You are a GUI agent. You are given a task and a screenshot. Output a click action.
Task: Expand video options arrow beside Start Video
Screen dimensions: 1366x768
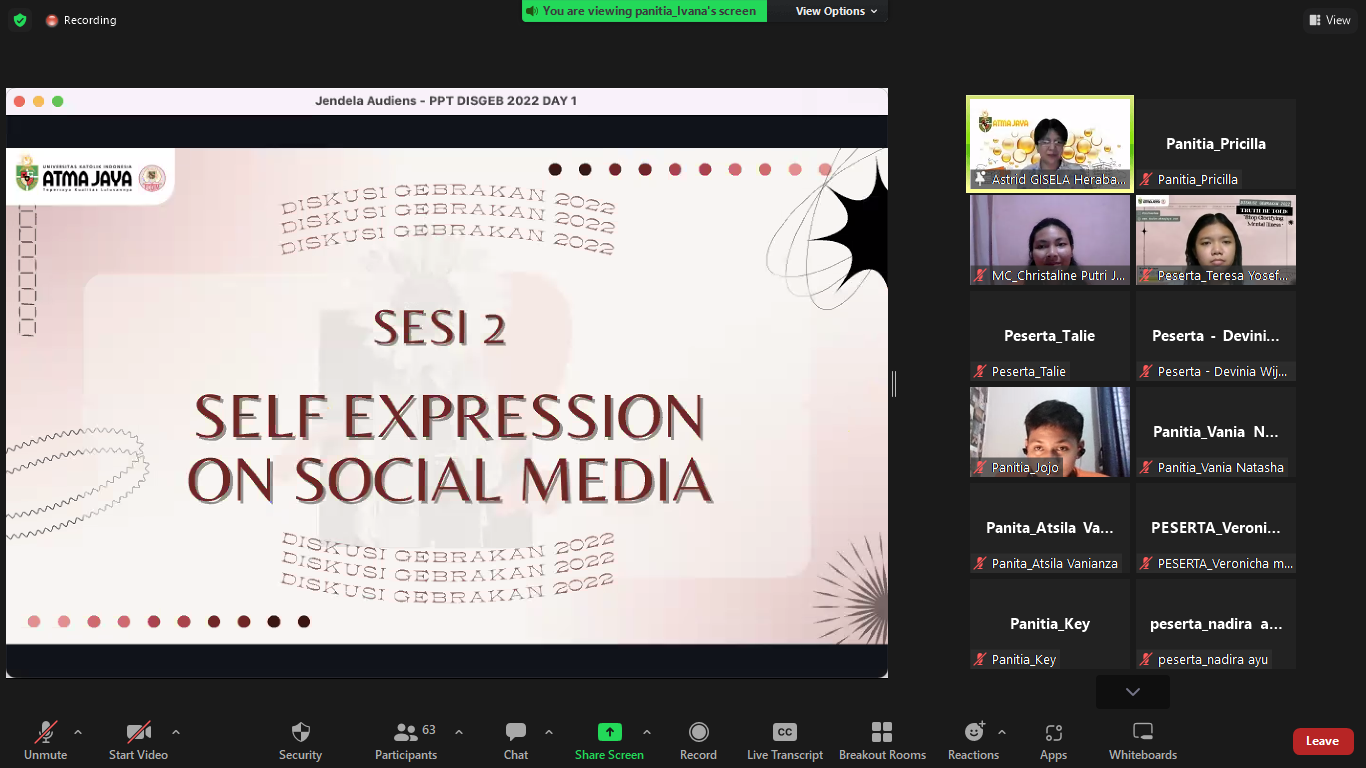[176, 732]
